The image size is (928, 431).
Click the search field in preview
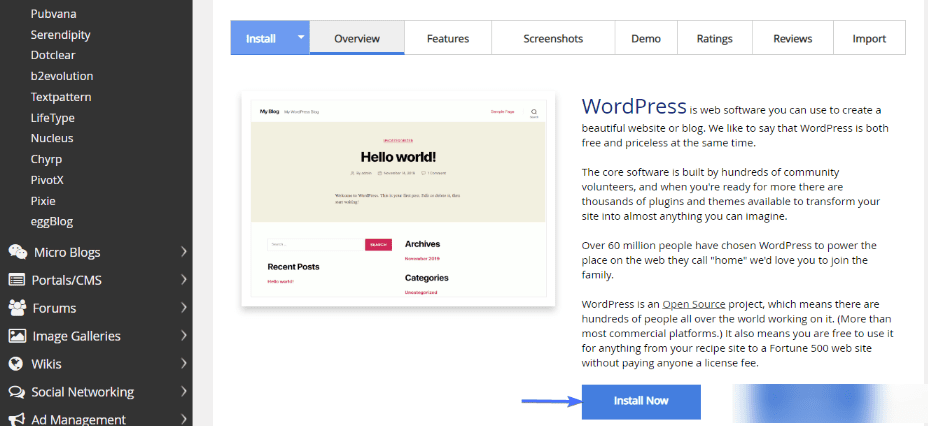pyautogui.click(x=316, y=245)
